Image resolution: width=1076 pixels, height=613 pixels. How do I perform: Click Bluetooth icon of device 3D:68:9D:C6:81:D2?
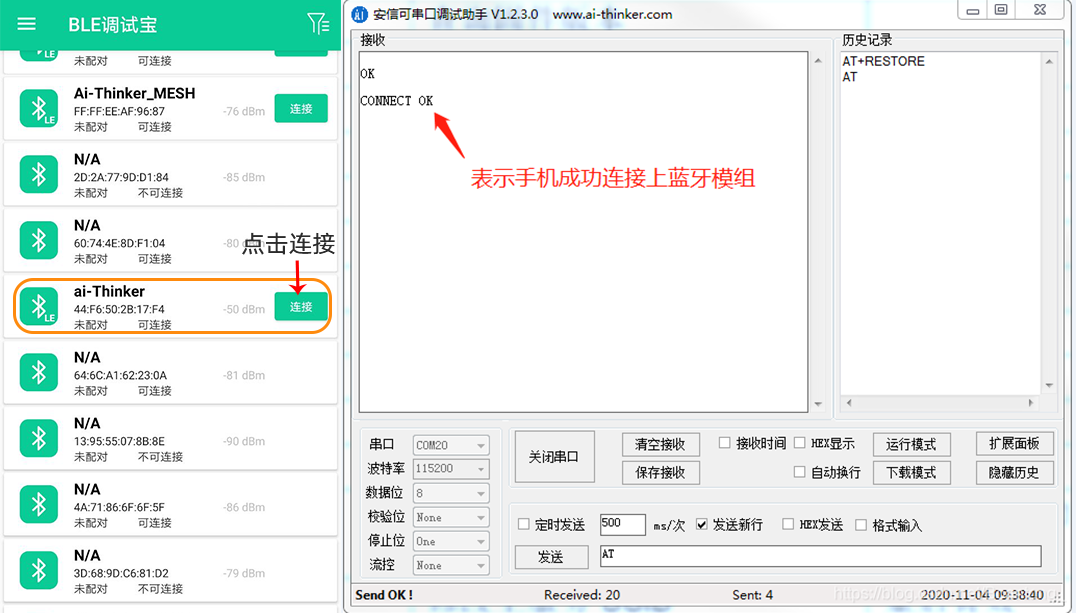point(39,570)
